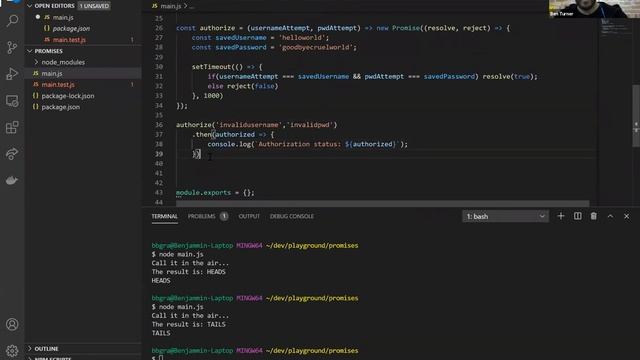The width and height of the screenshot is (640, 360).
Task: Open the Manage gear menu
Action: [x=12, y=351]
